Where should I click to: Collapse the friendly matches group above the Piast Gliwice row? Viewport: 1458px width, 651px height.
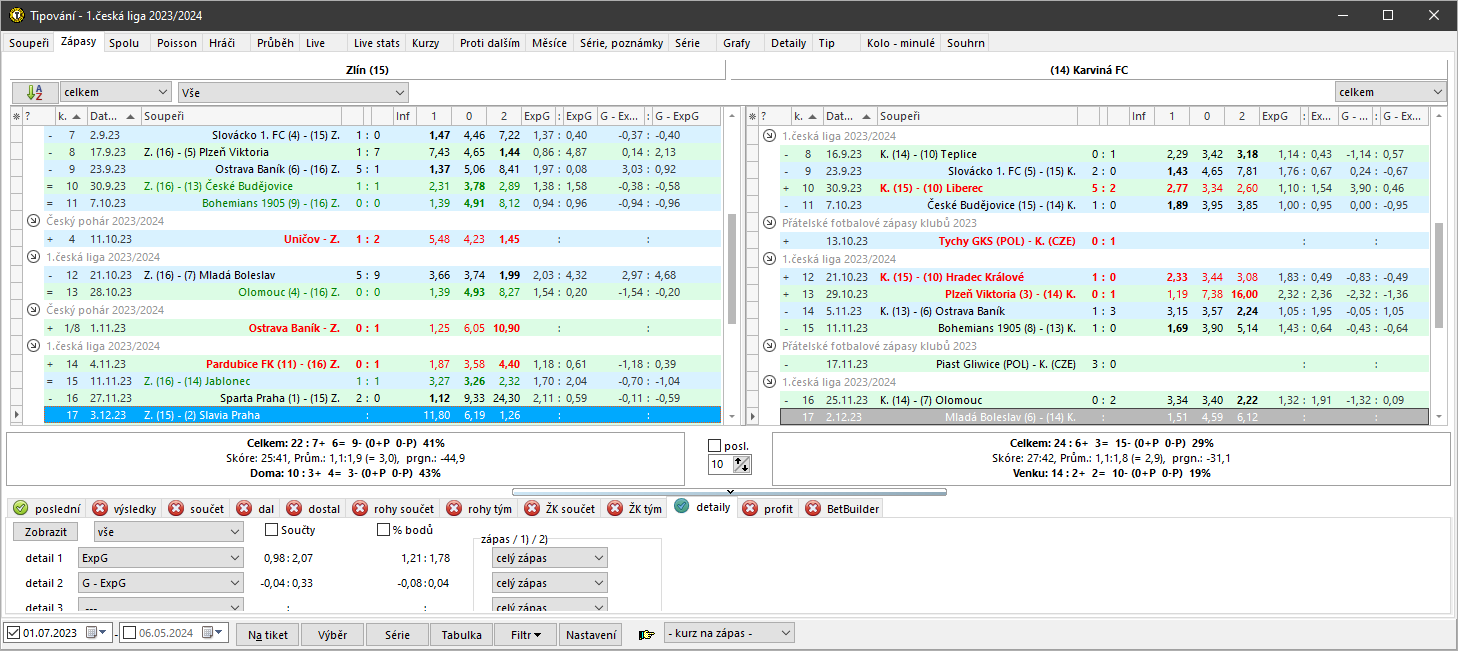pos(768,347)
